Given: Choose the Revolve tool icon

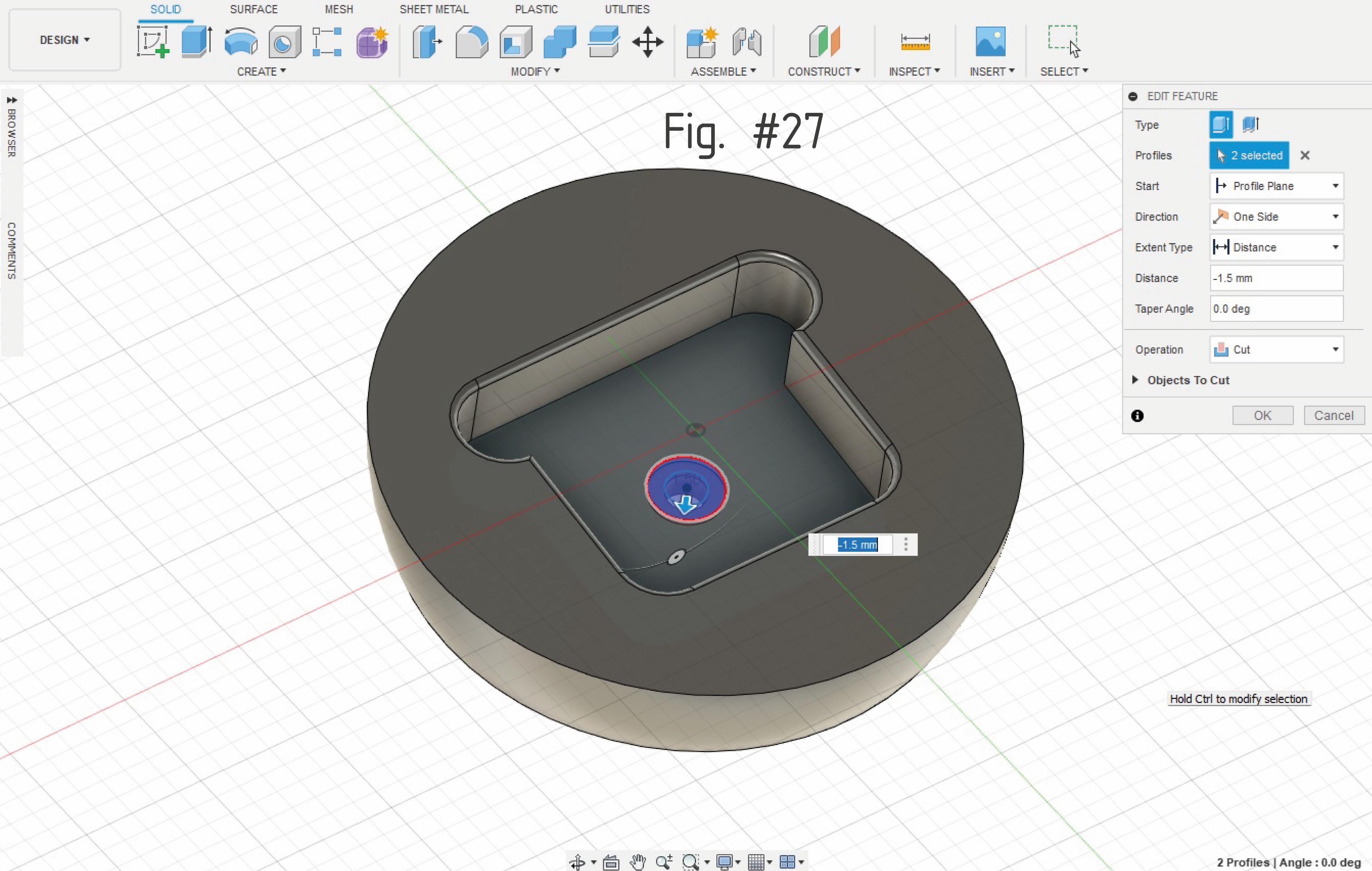Looking at the screenshot, I should [240, 42].
